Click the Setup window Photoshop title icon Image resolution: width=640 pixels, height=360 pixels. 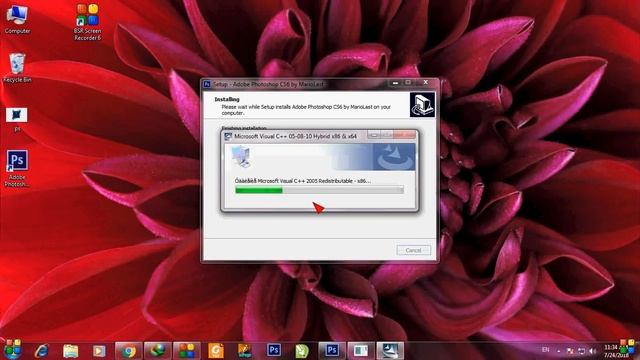pyautogui.click(x=207, y=84)
